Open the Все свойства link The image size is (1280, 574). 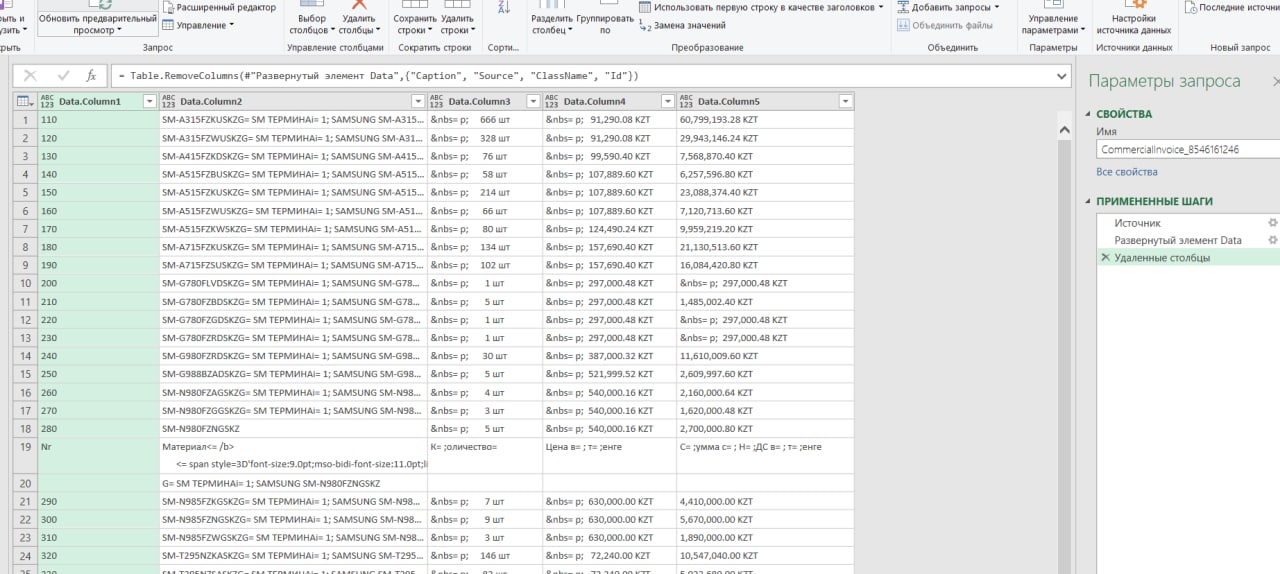(x=1126, y=172)
